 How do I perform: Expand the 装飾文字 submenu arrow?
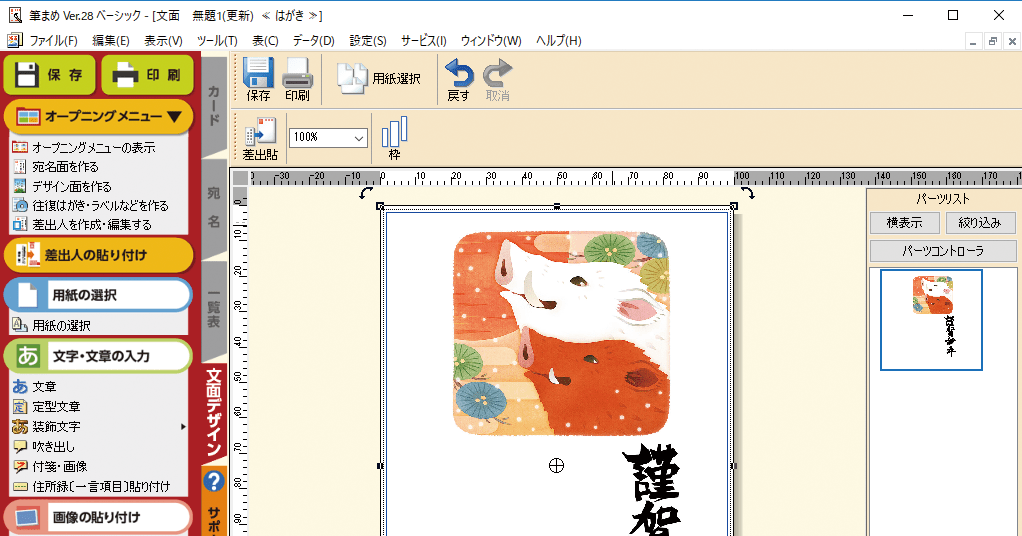point(183,426)
